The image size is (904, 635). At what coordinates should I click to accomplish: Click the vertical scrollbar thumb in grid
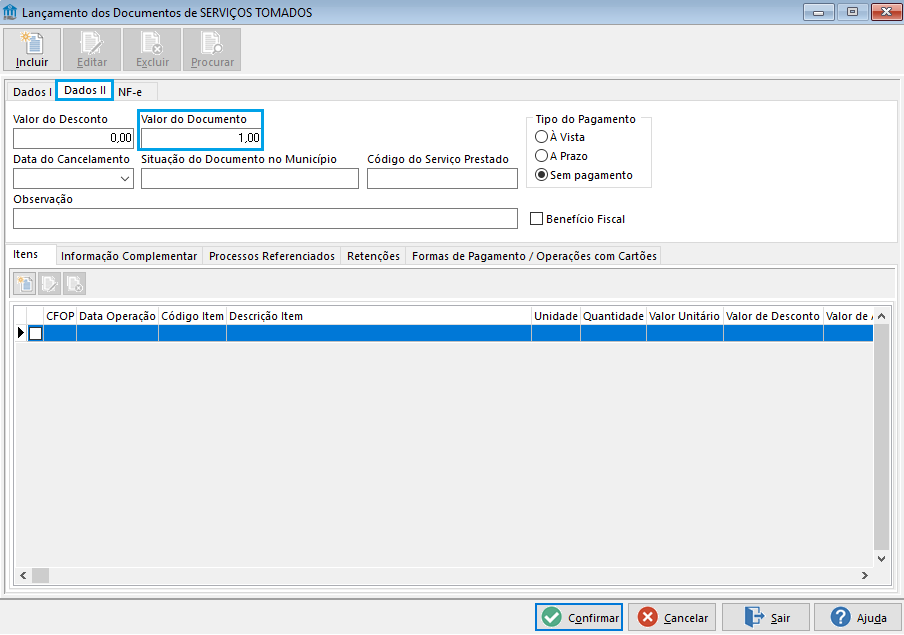[882, 437]
